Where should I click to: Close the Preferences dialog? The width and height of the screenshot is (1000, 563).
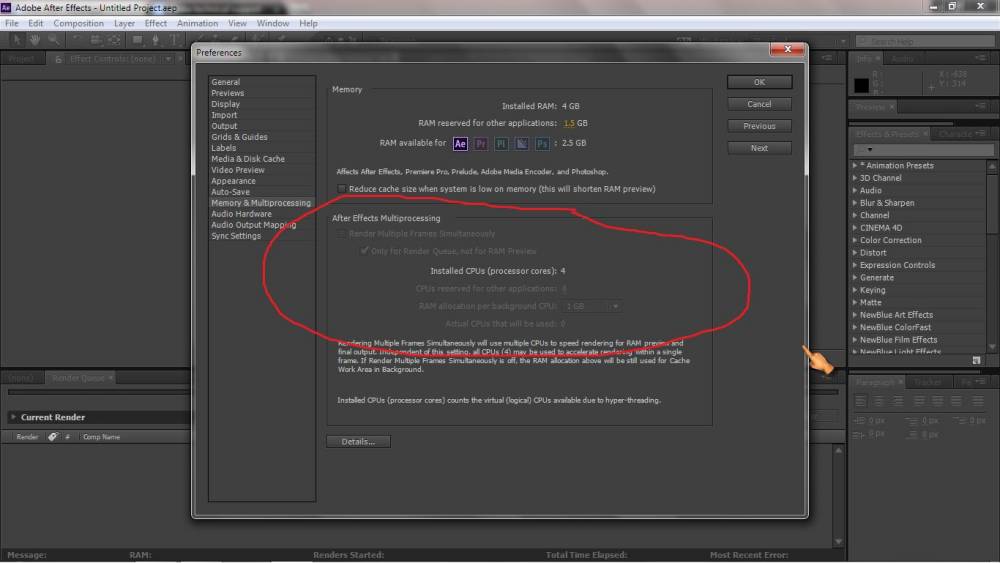click(x=787, y=49)
